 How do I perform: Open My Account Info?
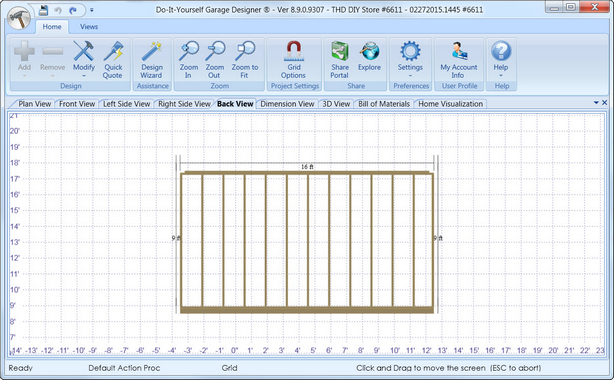click(x=459, y=60)
